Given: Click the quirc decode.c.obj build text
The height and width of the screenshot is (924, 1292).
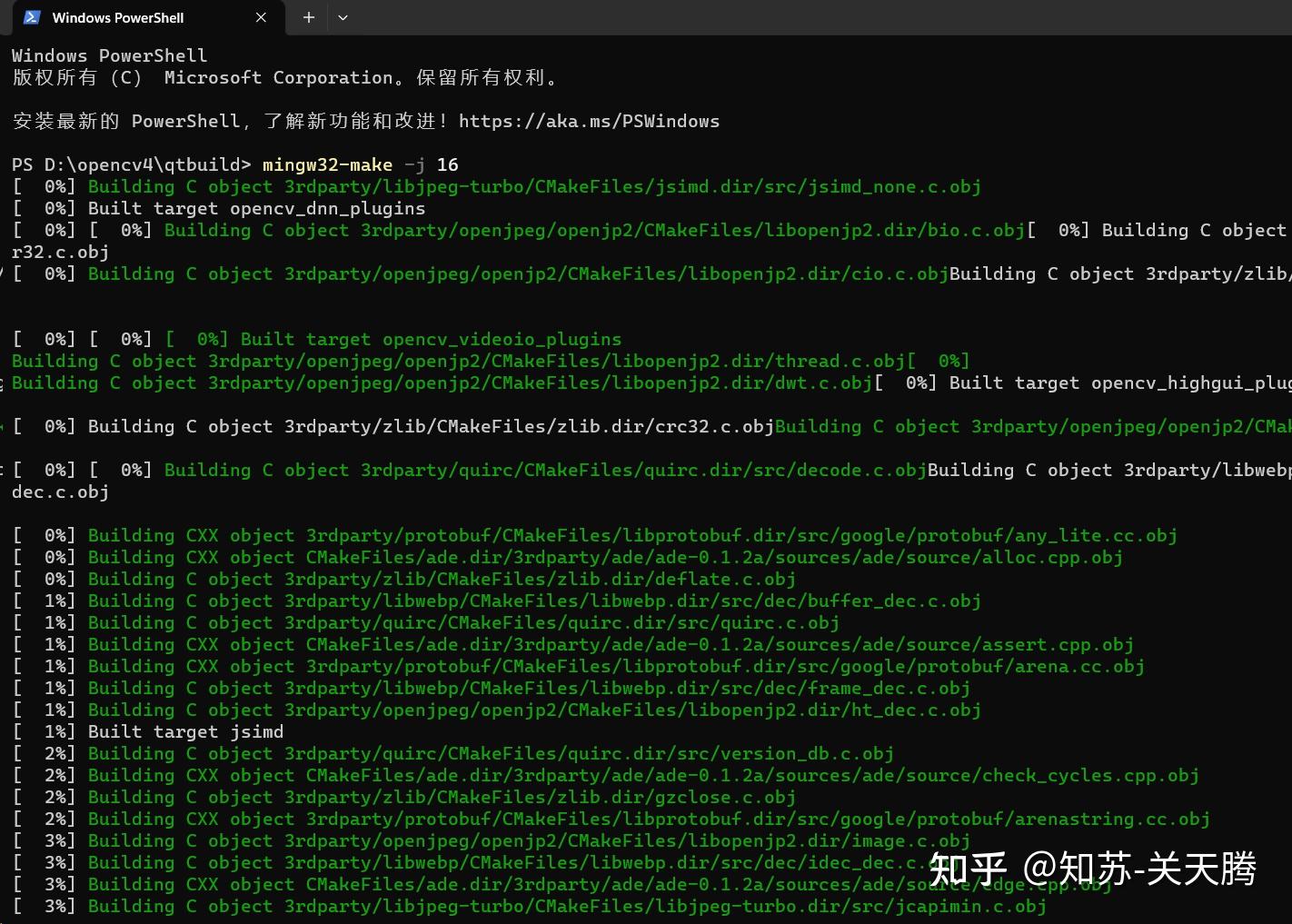Looking at the screenshot, I should tap(545, 470).
